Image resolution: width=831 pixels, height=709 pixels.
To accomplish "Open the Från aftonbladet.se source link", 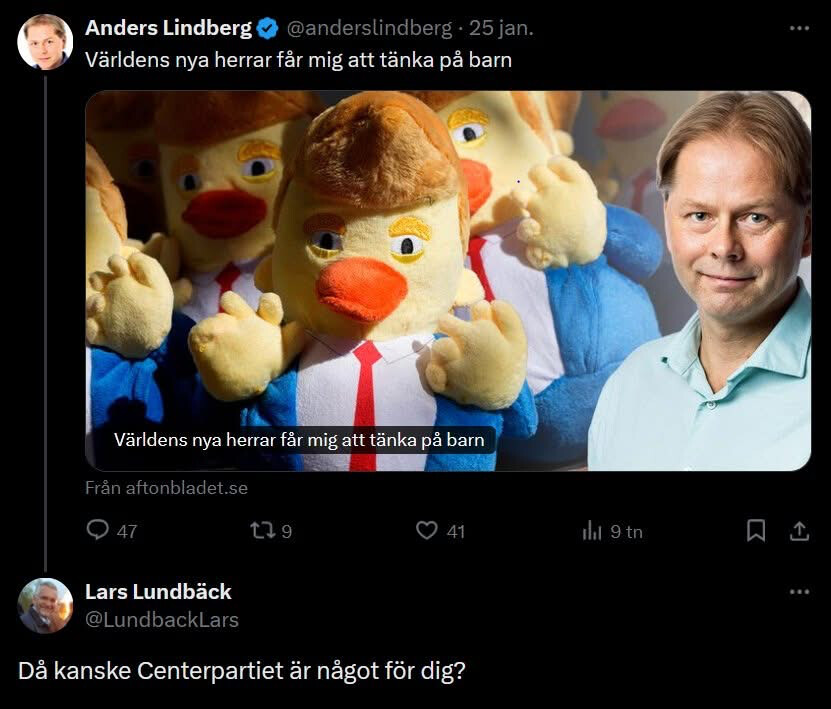I will pyautogui.click(x=166, y=488).
